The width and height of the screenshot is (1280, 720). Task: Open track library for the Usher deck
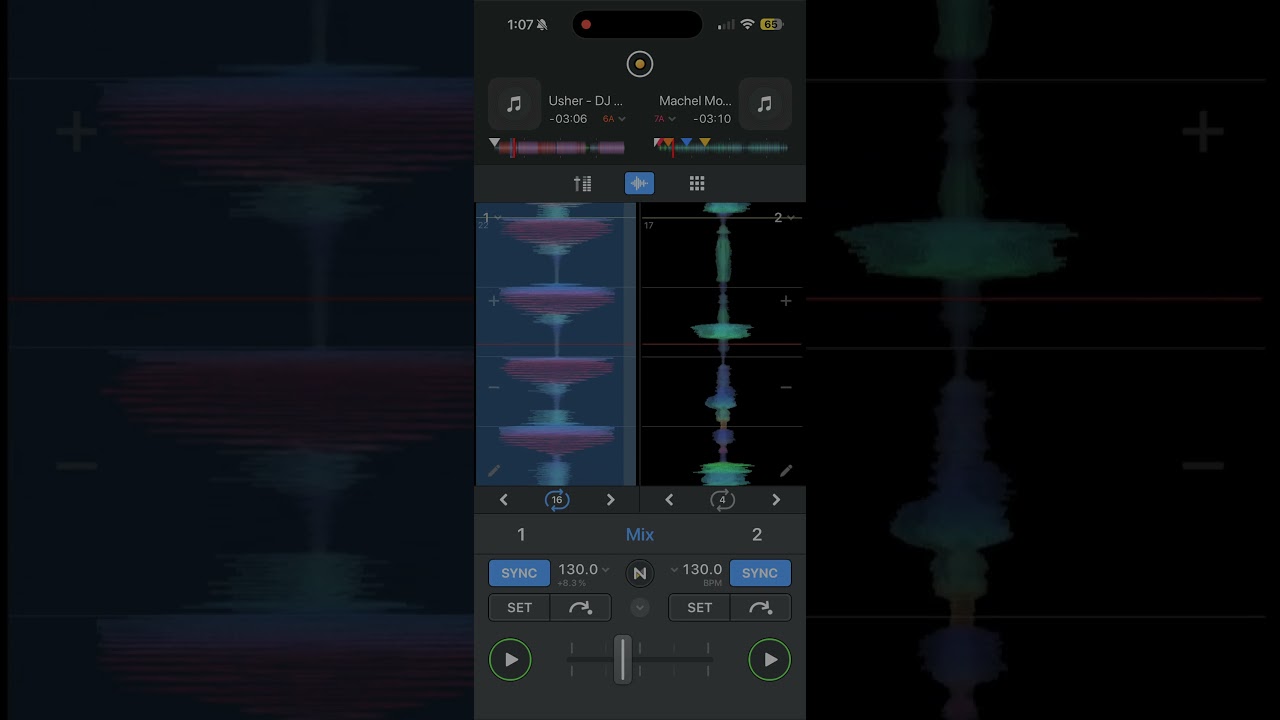click(514, 104)
